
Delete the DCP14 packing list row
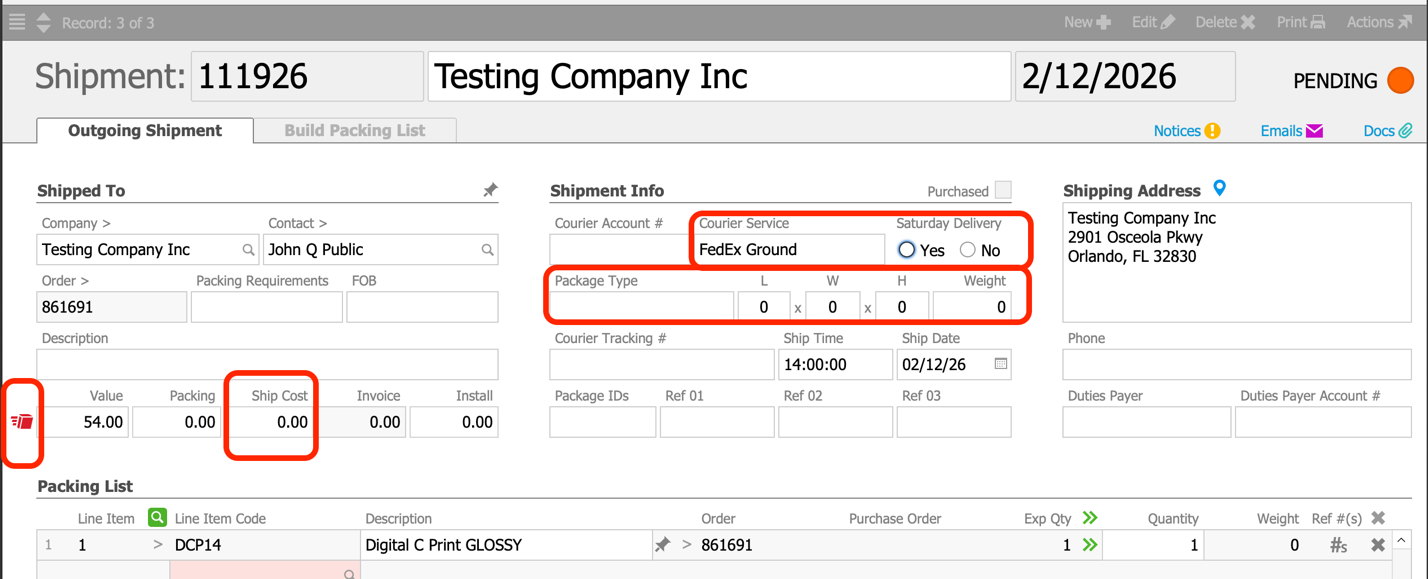(x=1378, y=545)
